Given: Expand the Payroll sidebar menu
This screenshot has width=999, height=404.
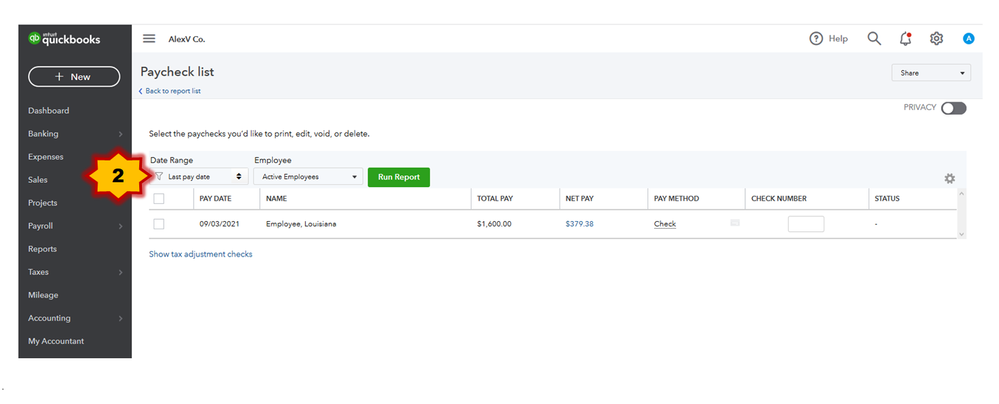Looking at the screenshot, I should pos(75,226).
